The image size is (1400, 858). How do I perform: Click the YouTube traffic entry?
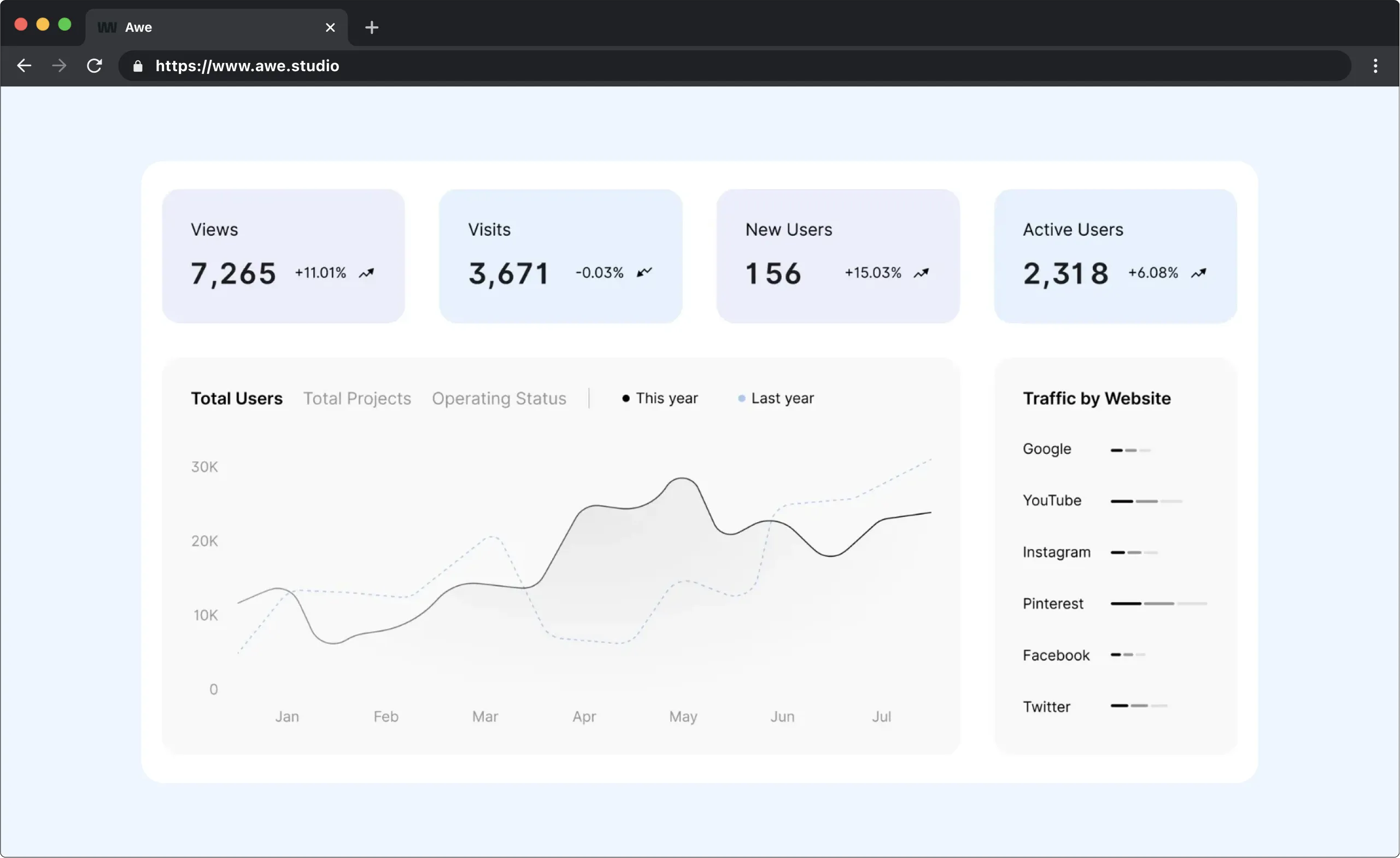(x=1052, y=500)
